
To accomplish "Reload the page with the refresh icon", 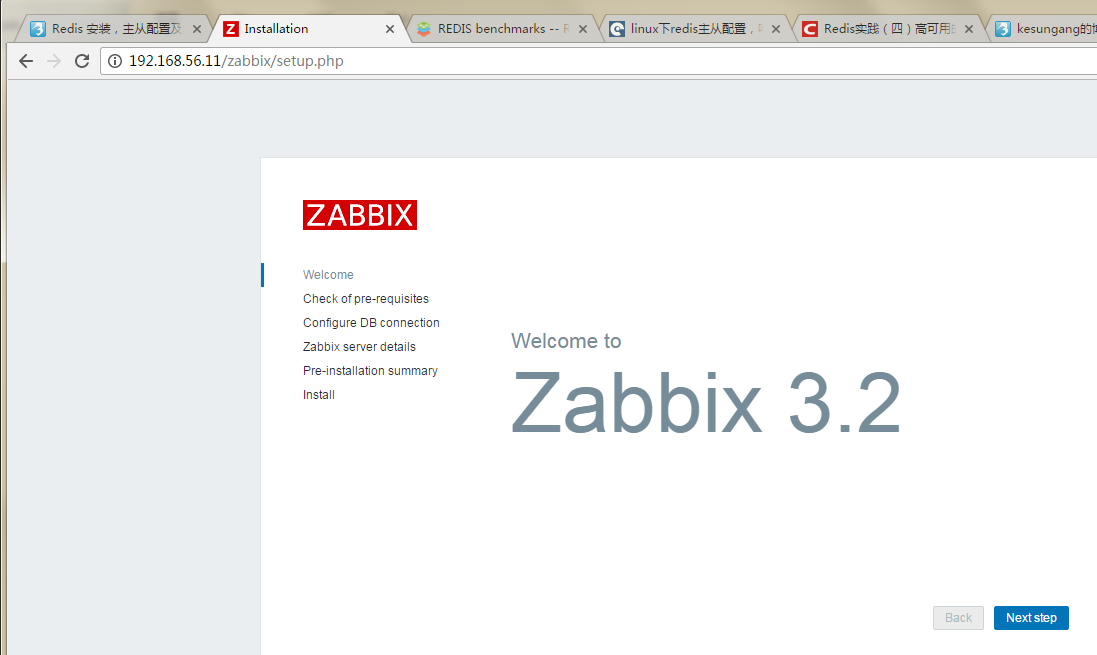I will tap(82, 61).
